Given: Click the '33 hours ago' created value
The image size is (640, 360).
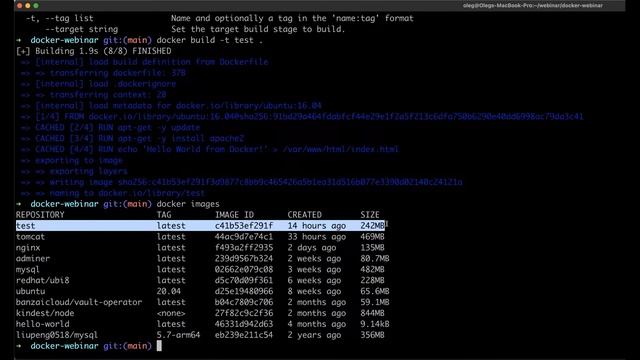Looking at the screenshot, I should 316,237.
